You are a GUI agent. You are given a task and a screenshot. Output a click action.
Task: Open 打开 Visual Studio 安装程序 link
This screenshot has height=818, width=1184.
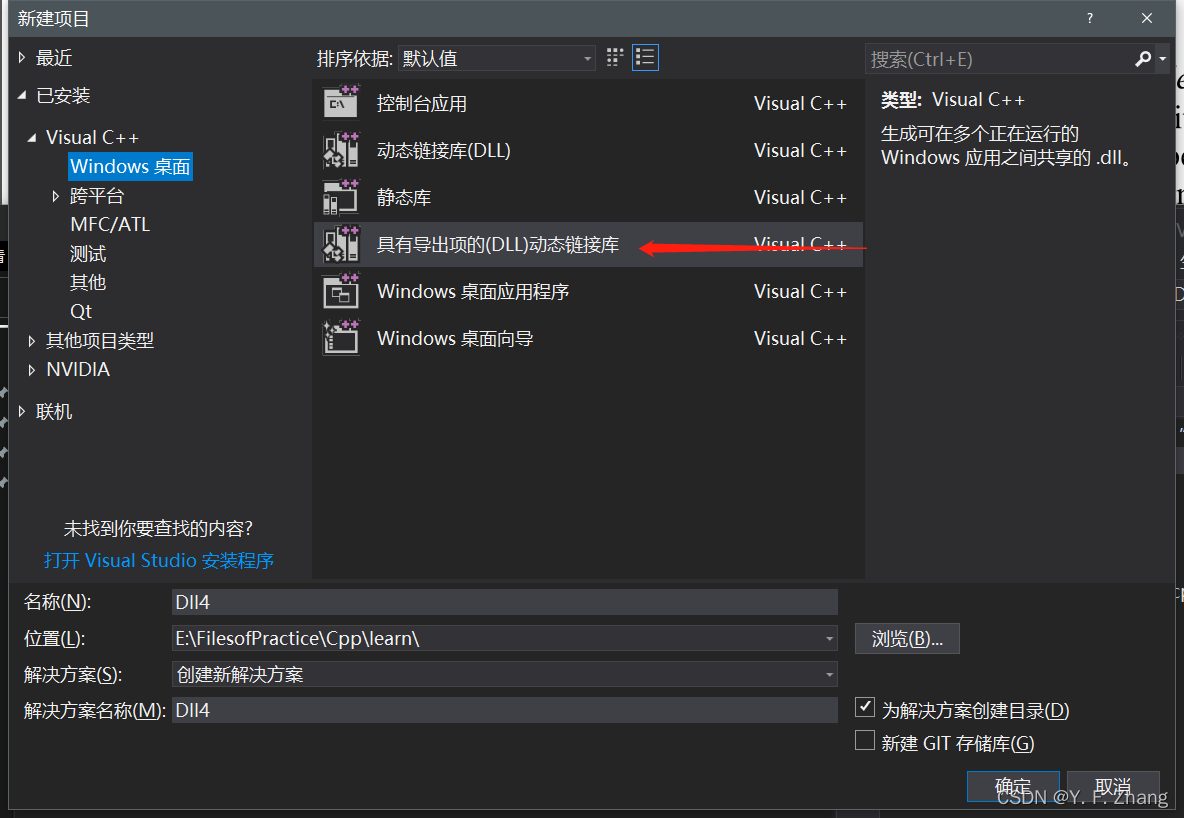(159, 560)
